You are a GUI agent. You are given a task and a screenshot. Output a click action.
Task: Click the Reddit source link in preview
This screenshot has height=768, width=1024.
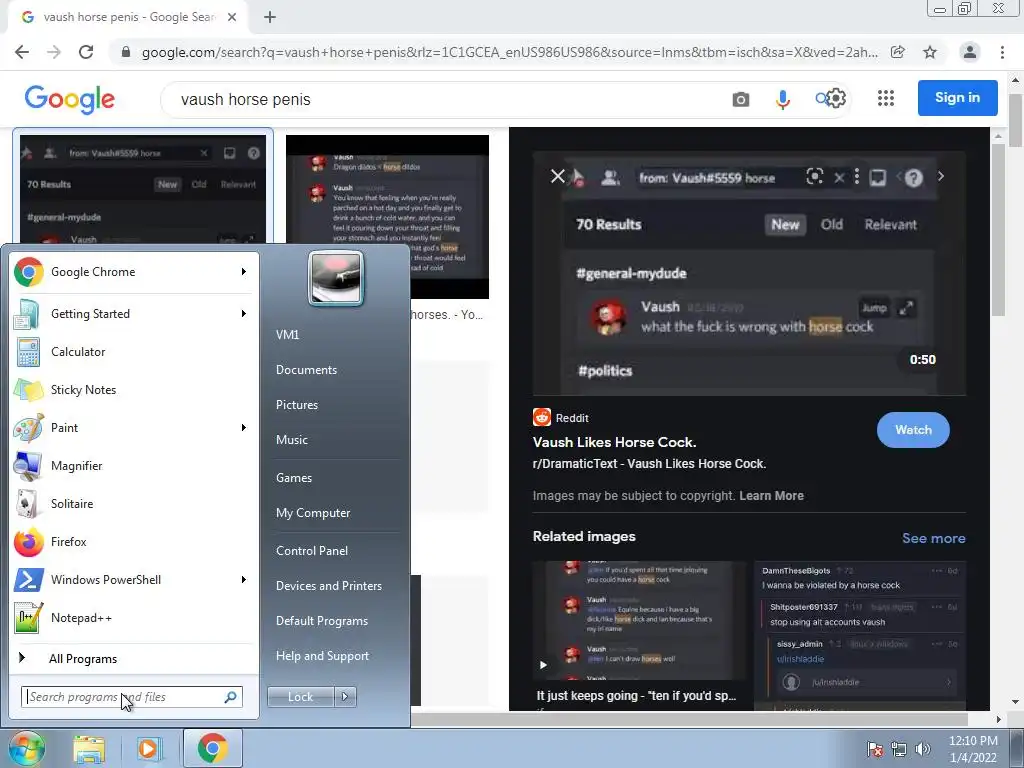[561, 417]
